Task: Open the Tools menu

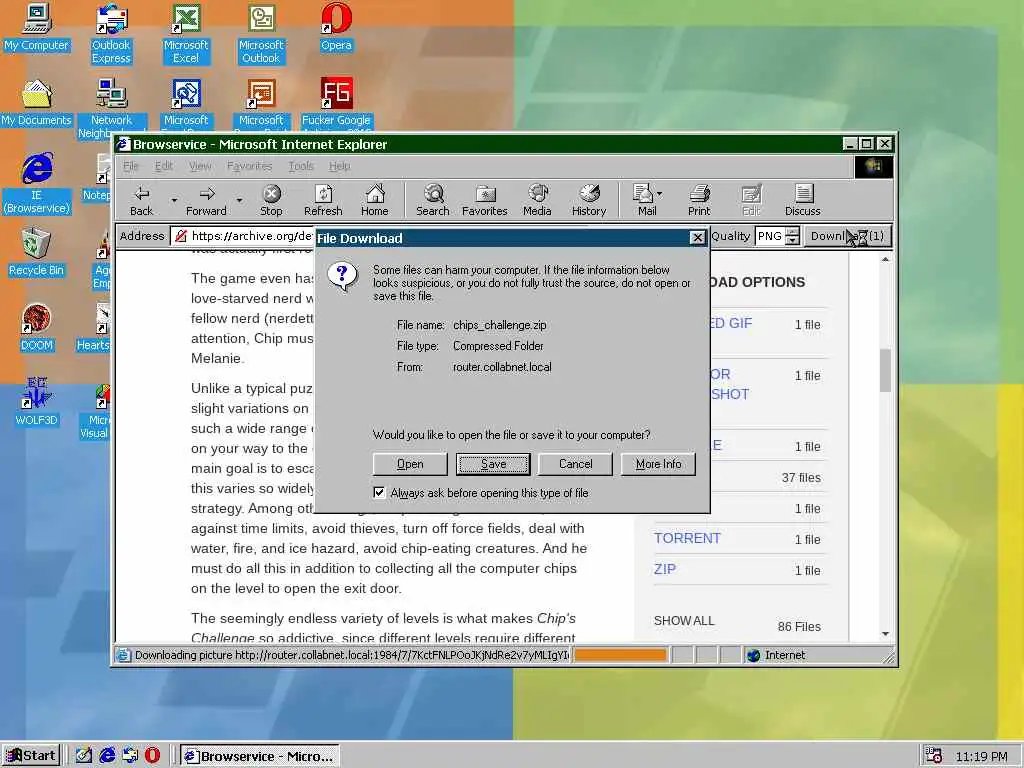Action: 301,166
